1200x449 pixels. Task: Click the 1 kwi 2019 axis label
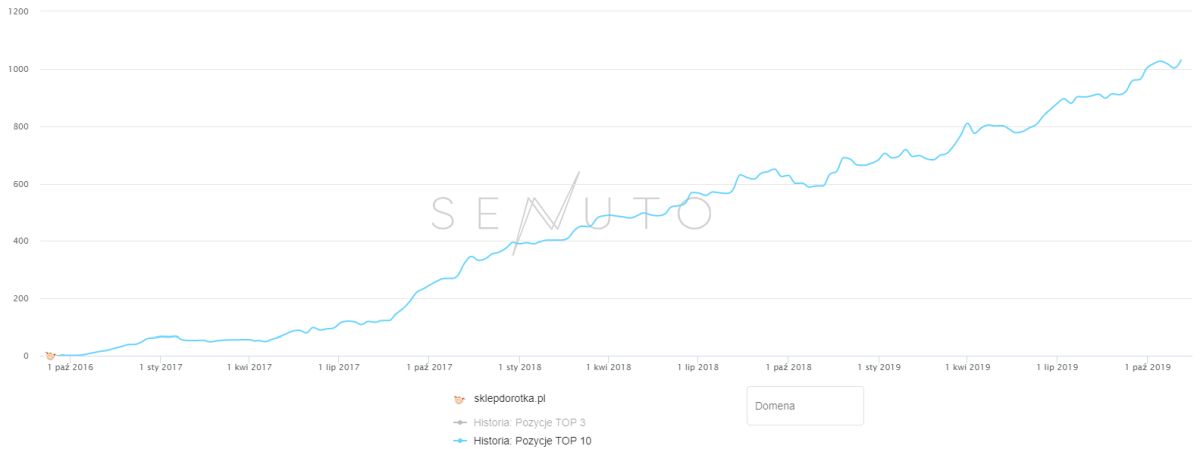tap(966, 368)
